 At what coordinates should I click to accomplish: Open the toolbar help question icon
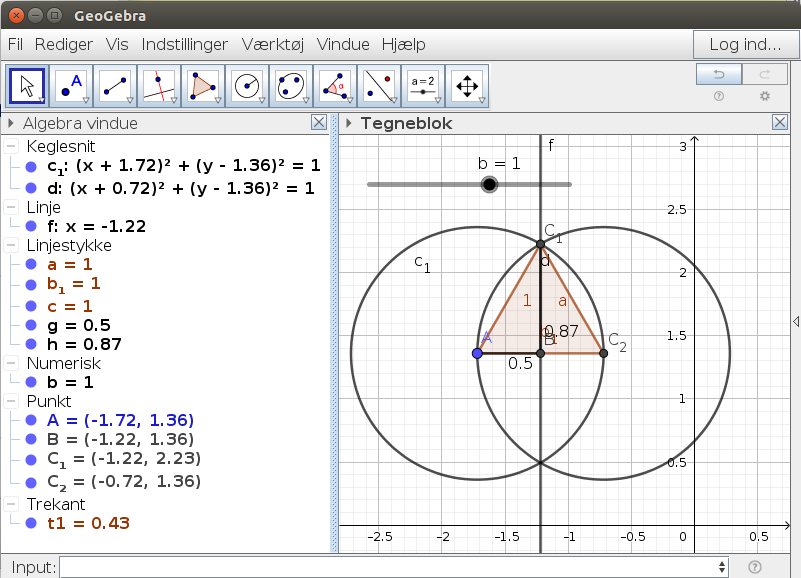[x=719, y=96]
